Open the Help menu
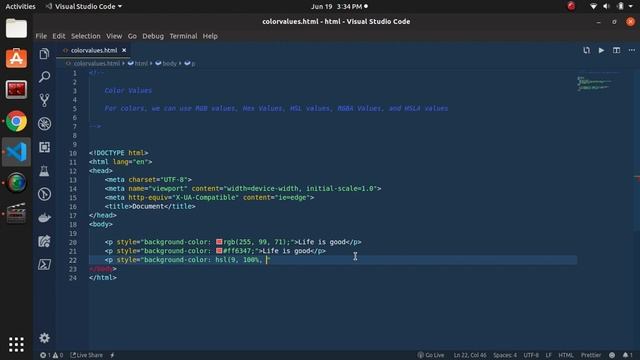This screenshot has width=640, height=360. 210,36
